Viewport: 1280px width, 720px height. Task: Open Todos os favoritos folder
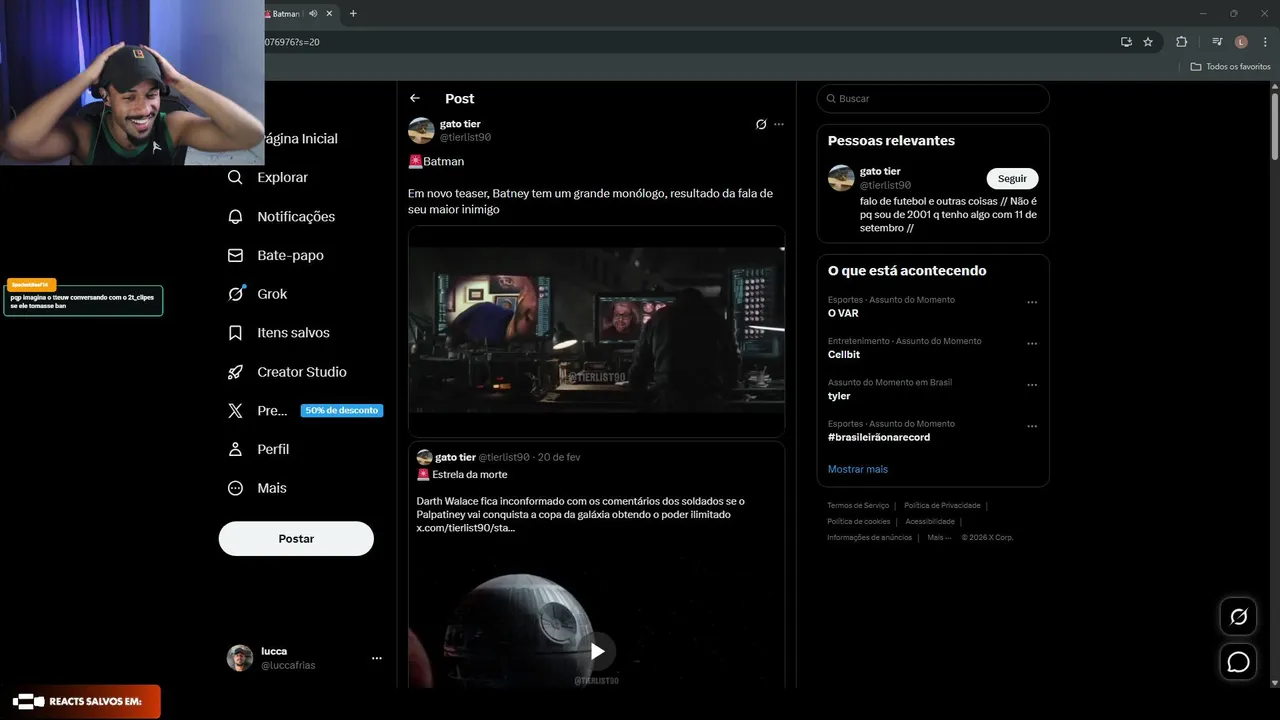[x=1230, y=67]
